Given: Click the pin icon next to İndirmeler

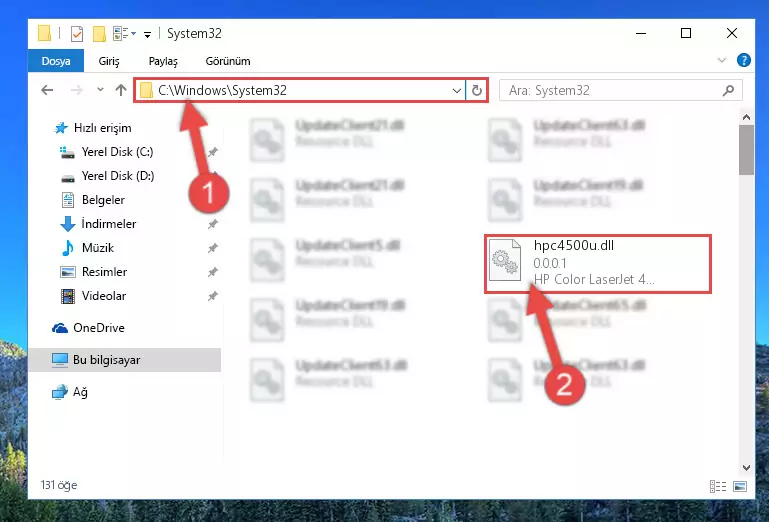Looking at the screenshot, I should click(212, 224).
